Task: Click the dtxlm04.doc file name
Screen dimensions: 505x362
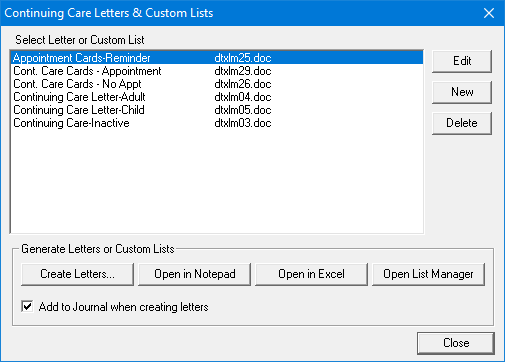Action: coord(243,97)
